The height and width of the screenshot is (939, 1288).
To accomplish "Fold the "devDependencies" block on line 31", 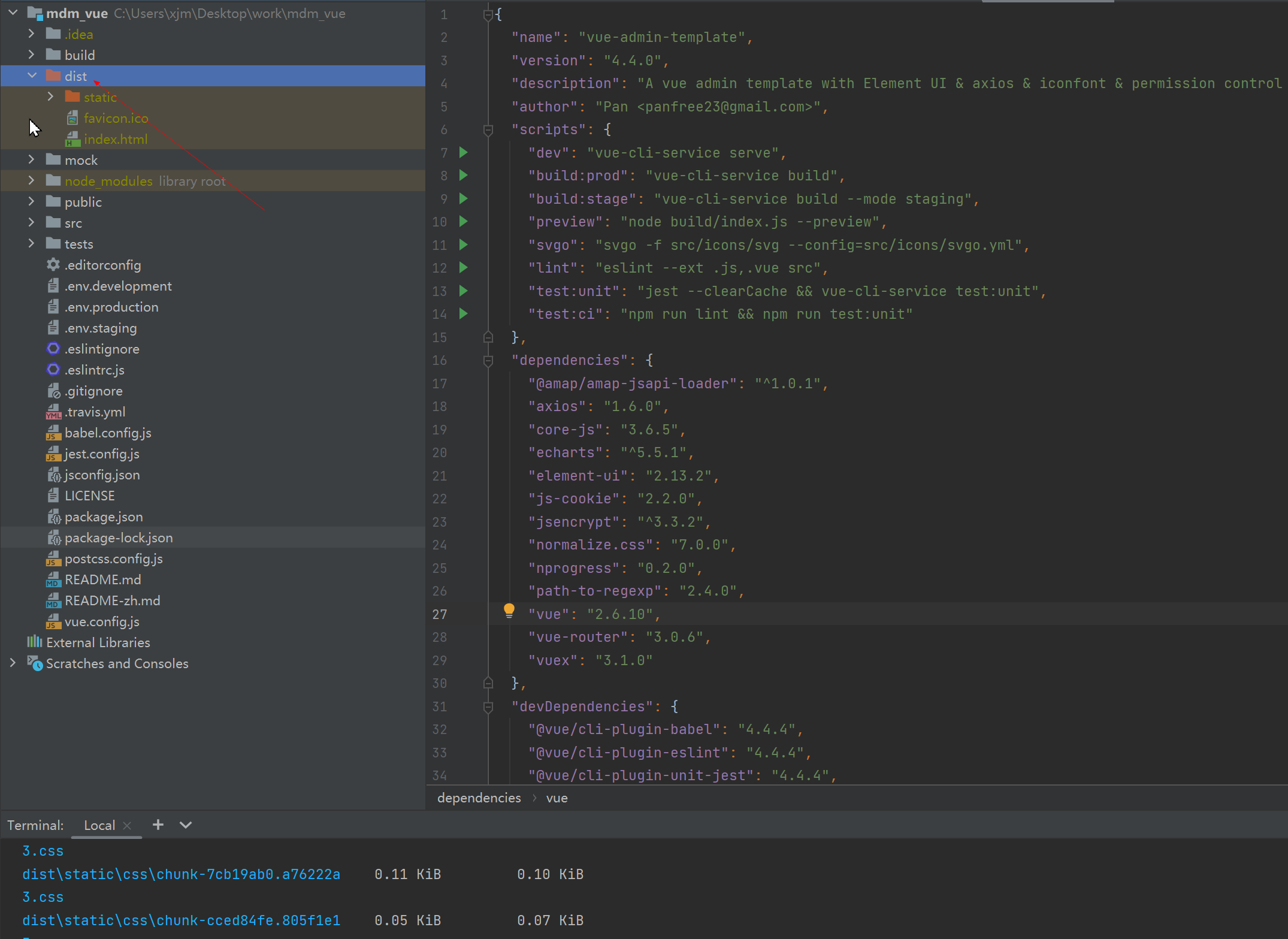I will pyautogui.click(x=488, y=706).
